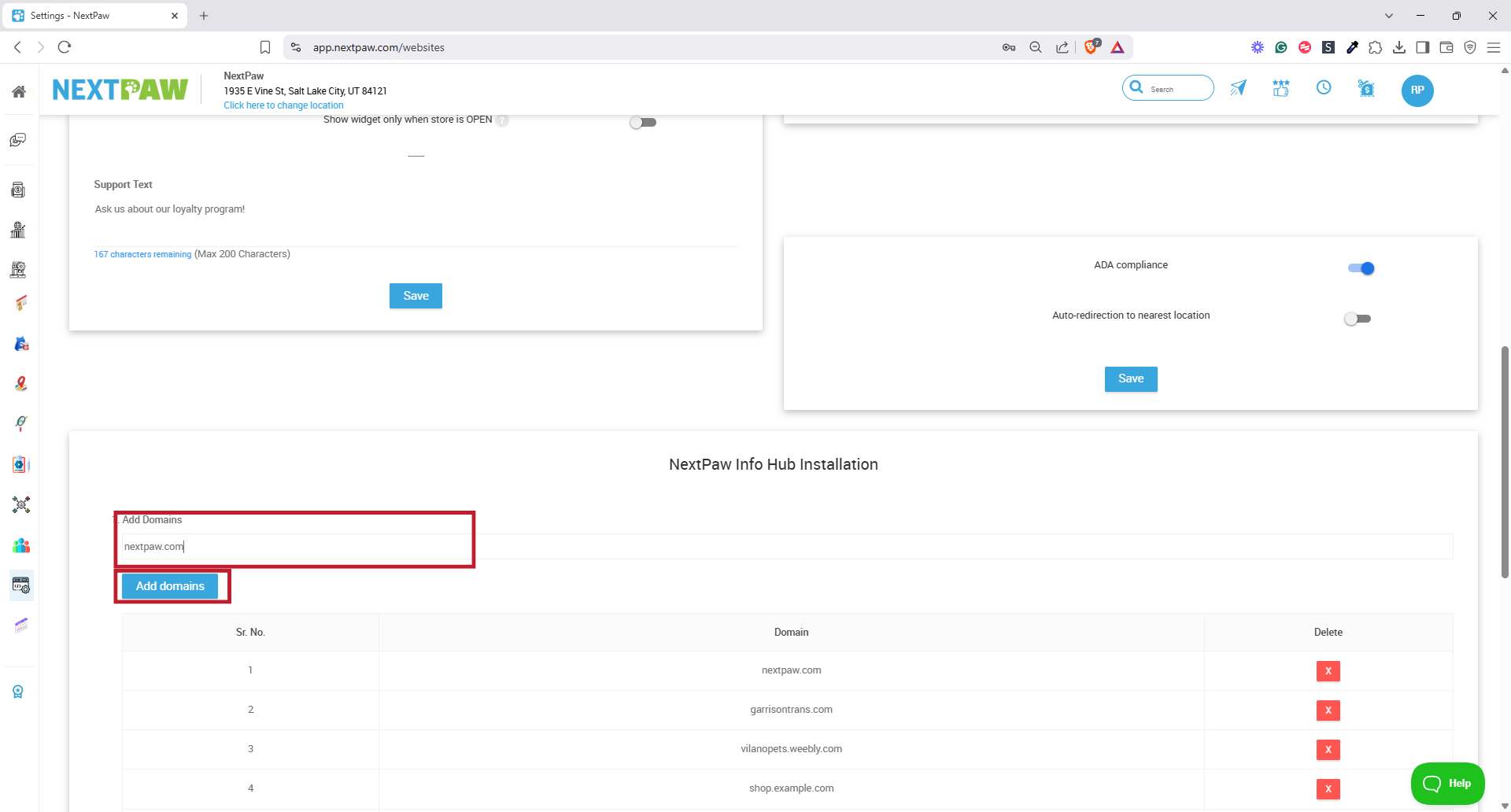Click the garrisontrans.com domain cell

(792, 710)
